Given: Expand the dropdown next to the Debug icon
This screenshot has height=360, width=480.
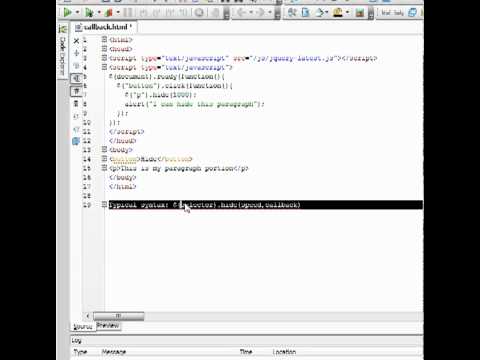Looking at the screenshot, I should pyautogui.click(x=99, y=13).
